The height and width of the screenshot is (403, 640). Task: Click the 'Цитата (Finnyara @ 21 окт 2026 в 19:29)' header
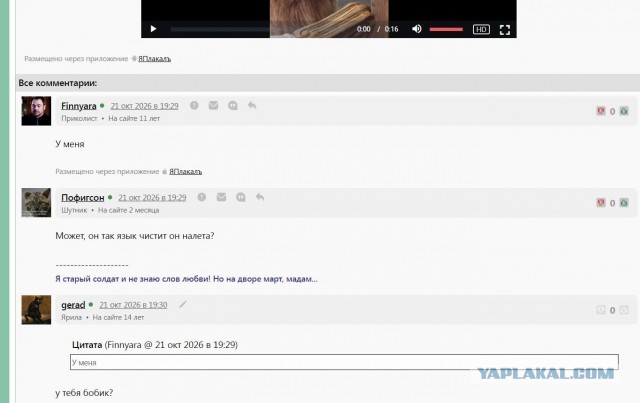point(155,345)
